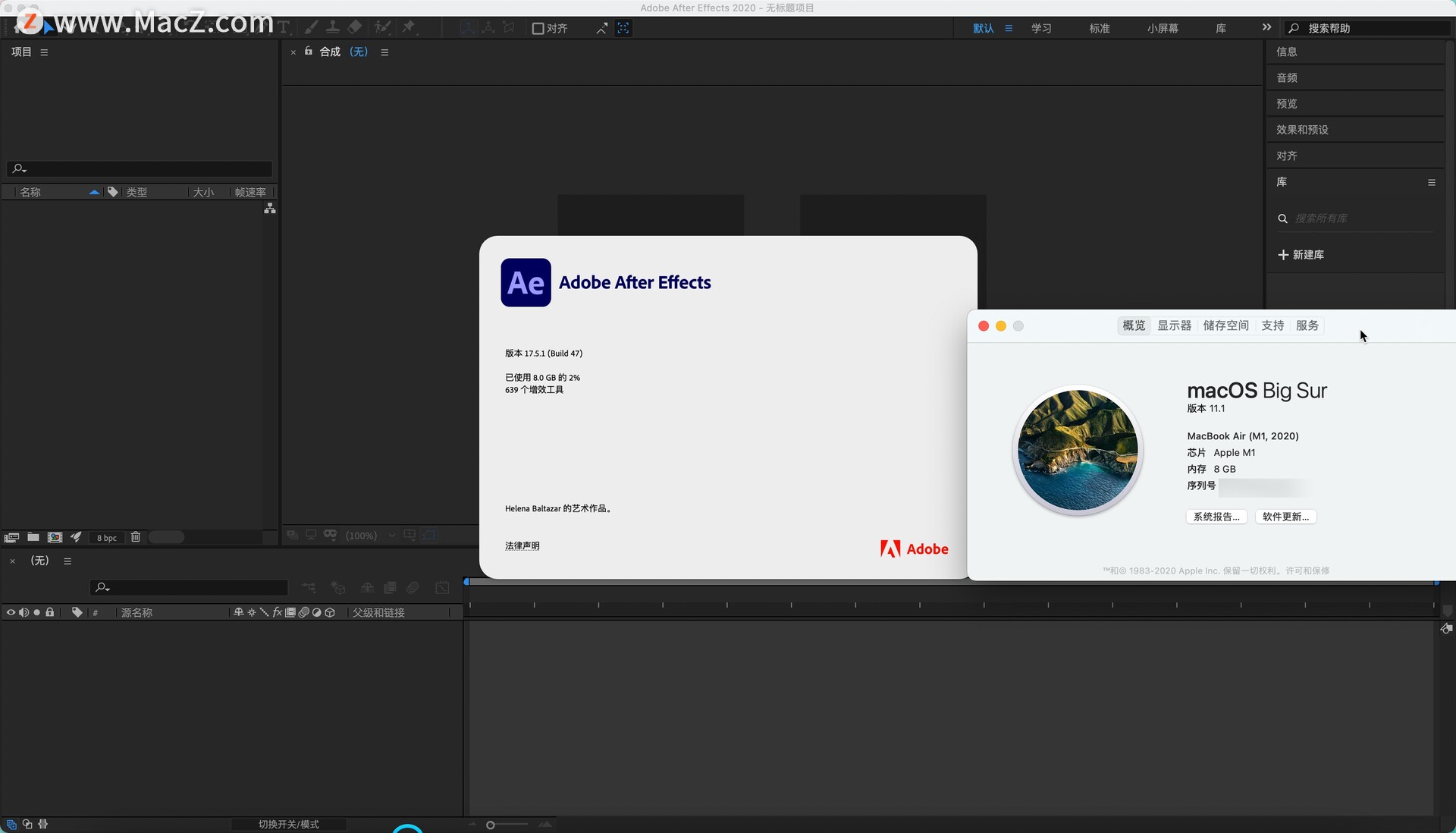Toggle the lock column switch
This screenshot has height=833, width=1456.
coord(50,612)
